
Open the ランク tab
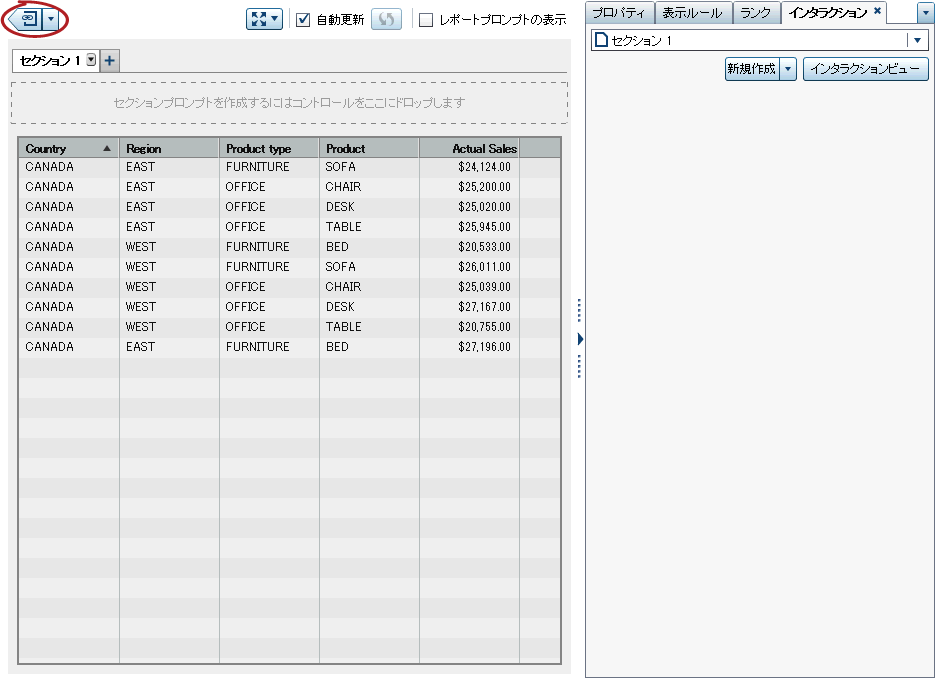point(755,13)
